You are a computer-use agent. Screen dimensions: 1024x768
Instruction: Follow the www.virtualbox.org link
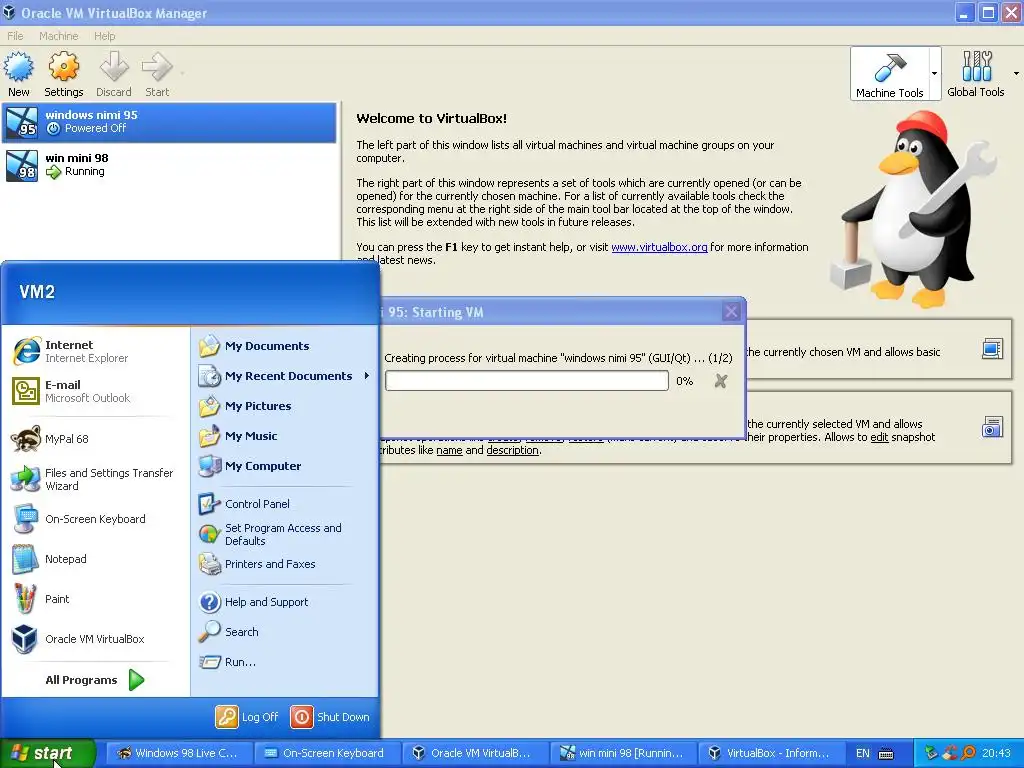click(659, 247)
